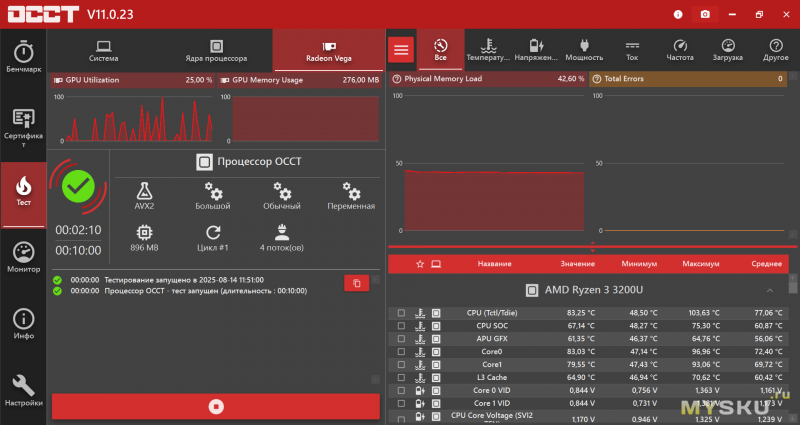Filter sensors by Частота

tap(680, 50)
